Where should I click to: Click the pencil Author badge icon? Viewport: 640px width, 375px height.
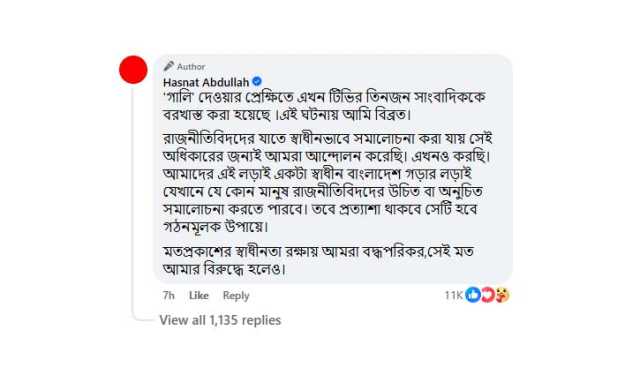169,66
